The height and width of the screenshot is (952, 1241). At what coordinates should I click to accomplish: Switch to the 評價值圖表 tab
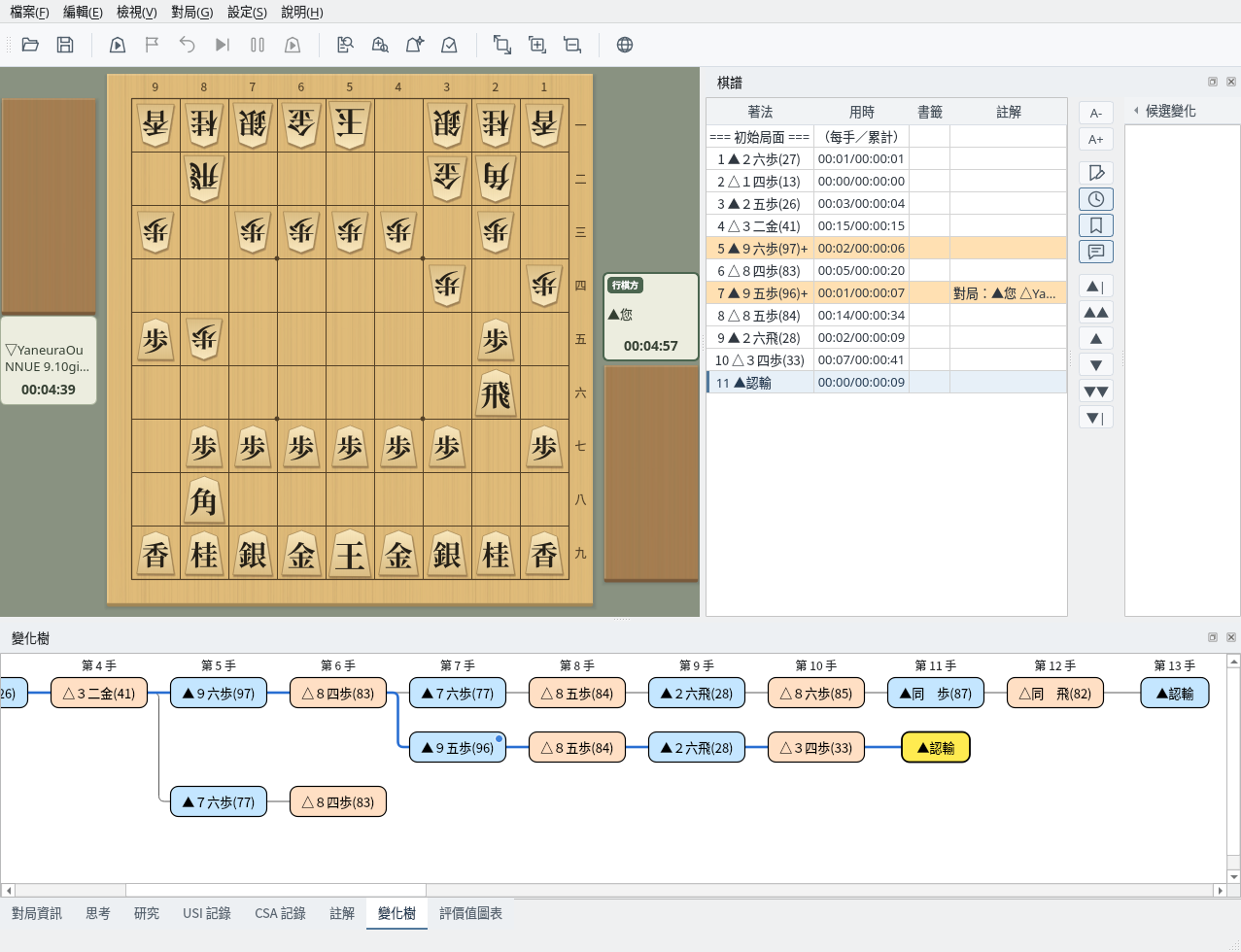[470, 913]
